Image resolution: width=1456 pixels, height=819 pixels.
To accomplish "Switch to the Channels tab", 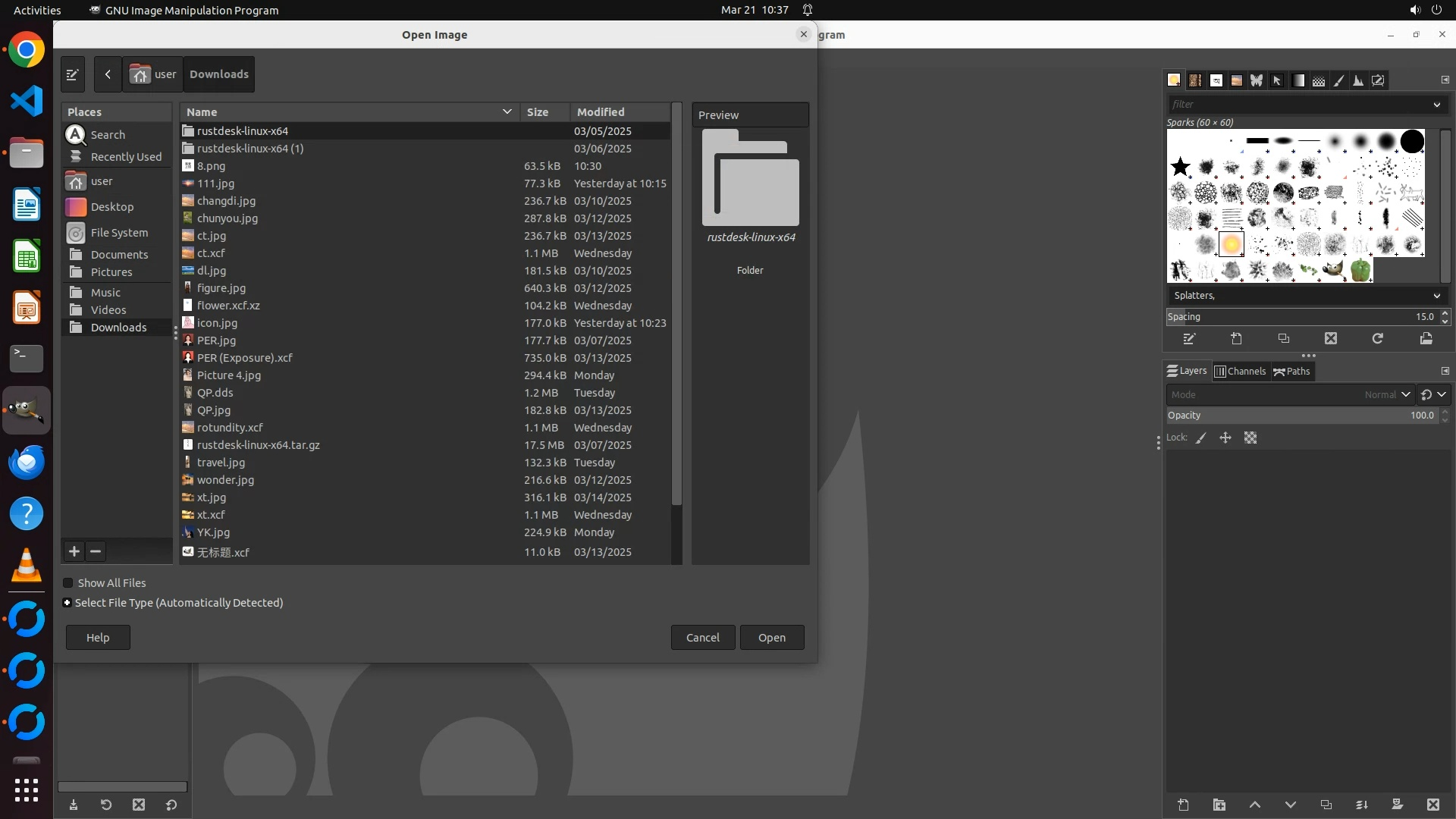I will tap(1240, 371).
